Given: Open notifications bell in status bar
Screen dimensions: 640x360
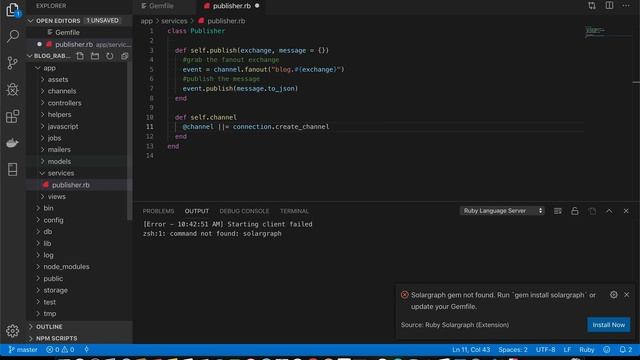Looking at the screenshot, I should (625, 350).
